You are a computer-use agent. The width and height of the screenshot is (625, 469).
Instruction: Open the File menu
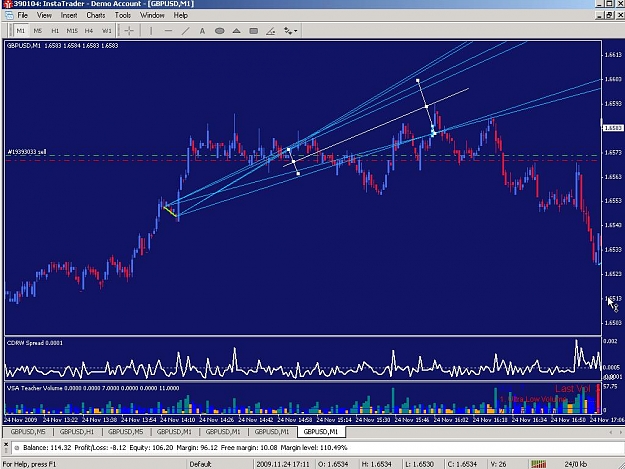point(23,15)
